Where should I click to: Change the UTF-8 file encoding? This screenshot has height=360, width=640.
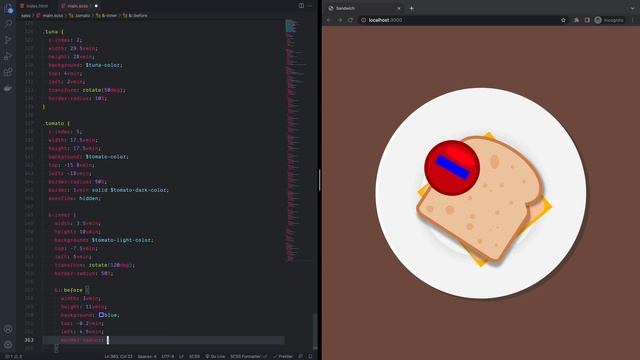168,356
